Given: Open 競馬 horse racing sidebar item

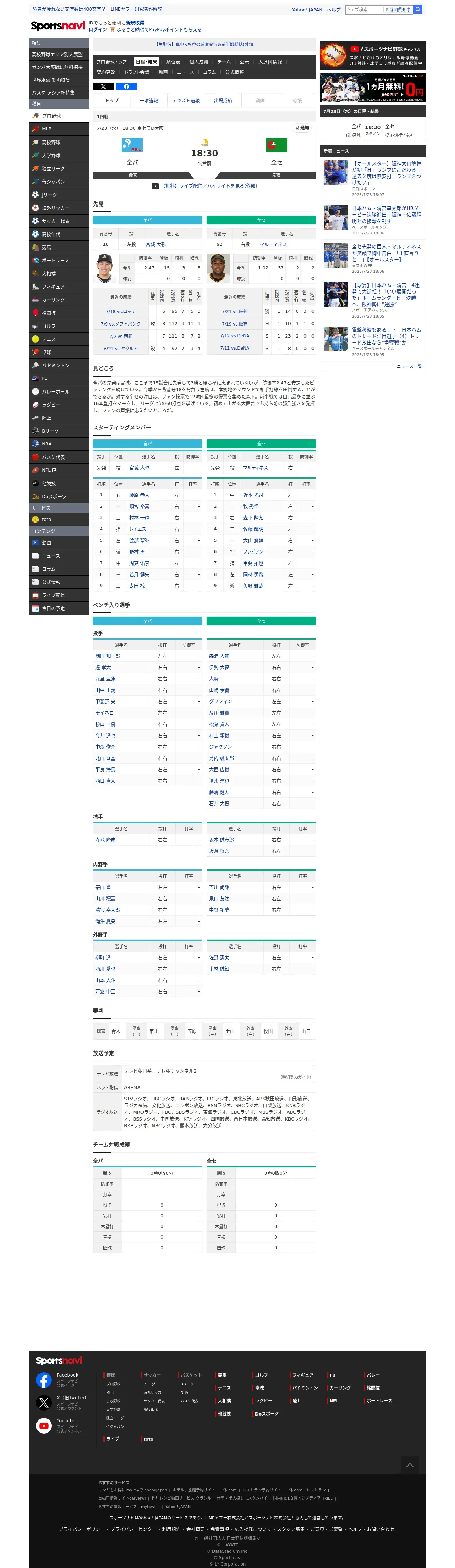Looking at the screenshot, I should coord(59,248).
